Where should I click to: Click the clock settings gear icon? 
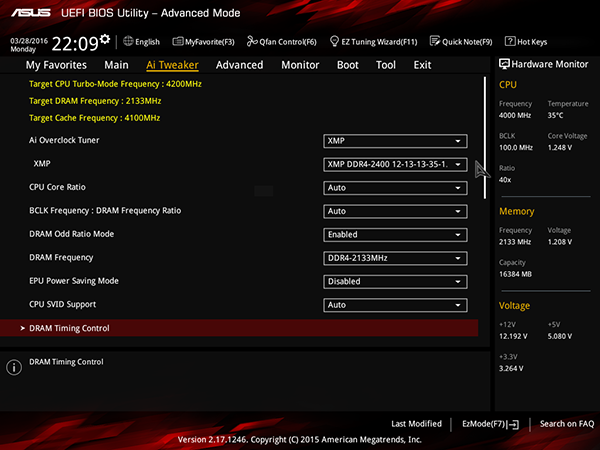coord(105,39)
